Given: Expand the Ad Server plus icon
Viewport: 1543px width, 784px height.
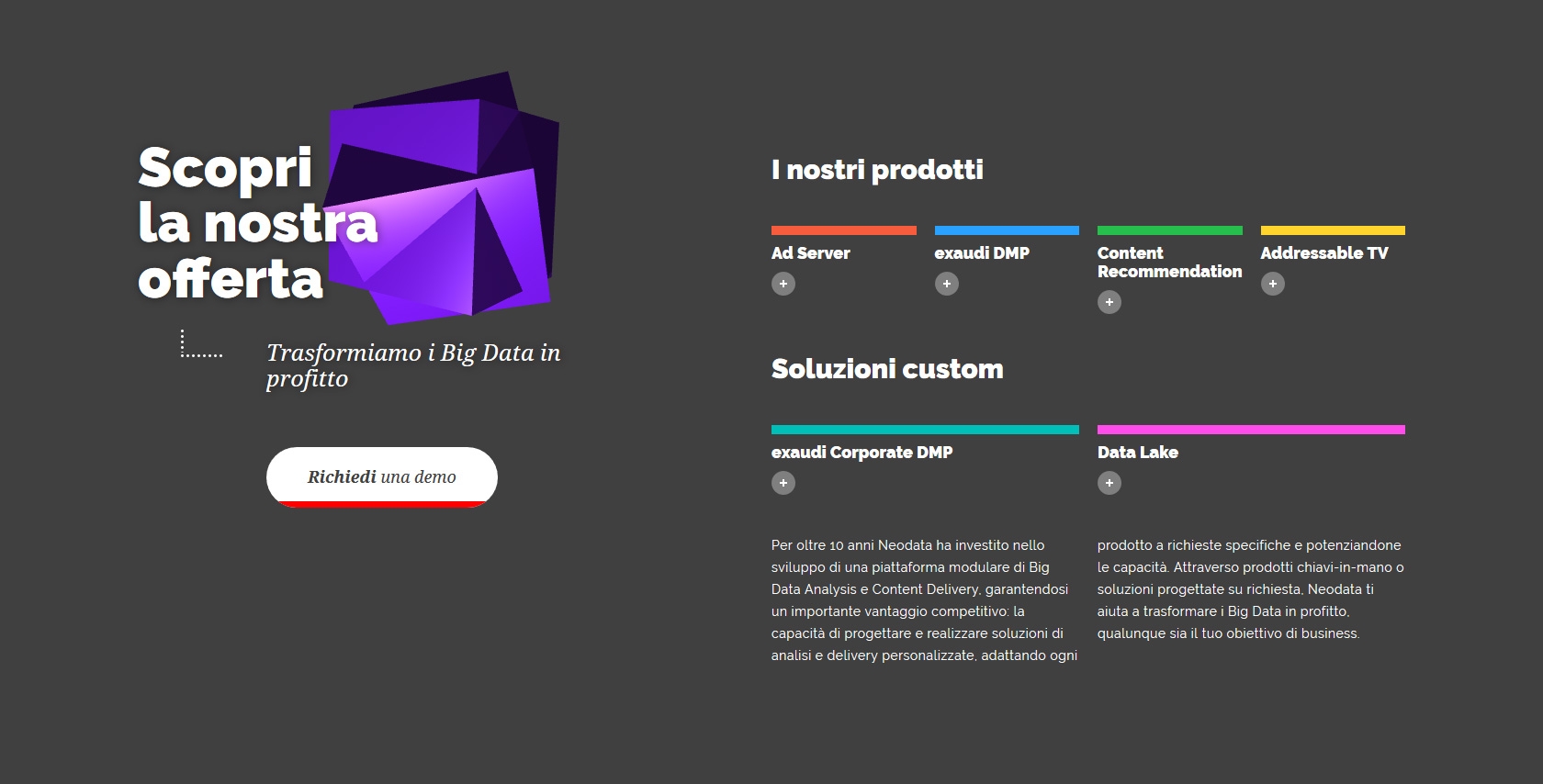Looking at the screenshot, I should [x=783, y=284].
